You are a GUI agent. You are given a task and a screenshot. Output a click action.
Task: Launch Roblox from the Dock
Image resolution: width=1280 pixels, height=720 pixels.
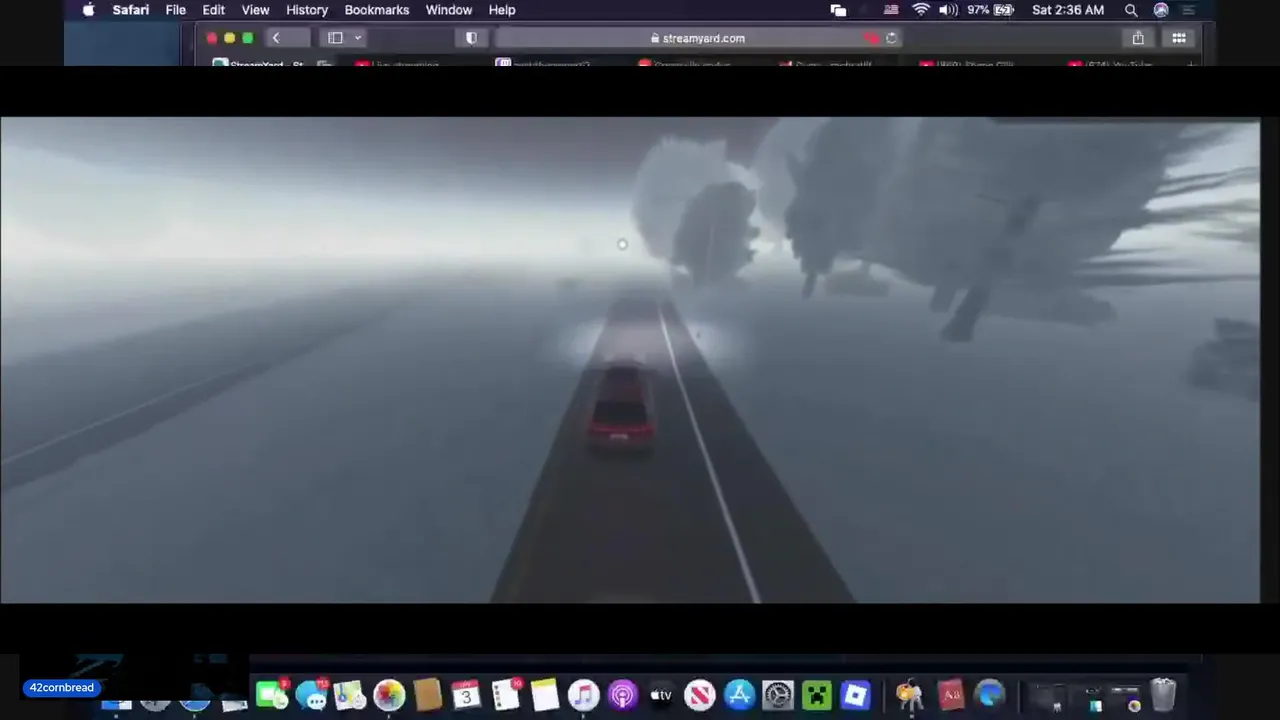click(x=856, y=695)
